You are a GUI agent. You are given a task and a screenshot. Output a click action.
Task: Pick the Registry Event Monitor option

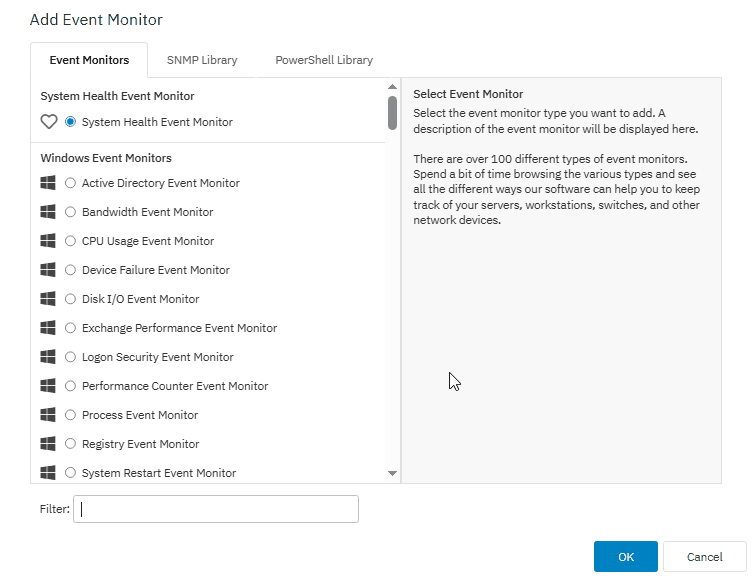tap(70, 444)
